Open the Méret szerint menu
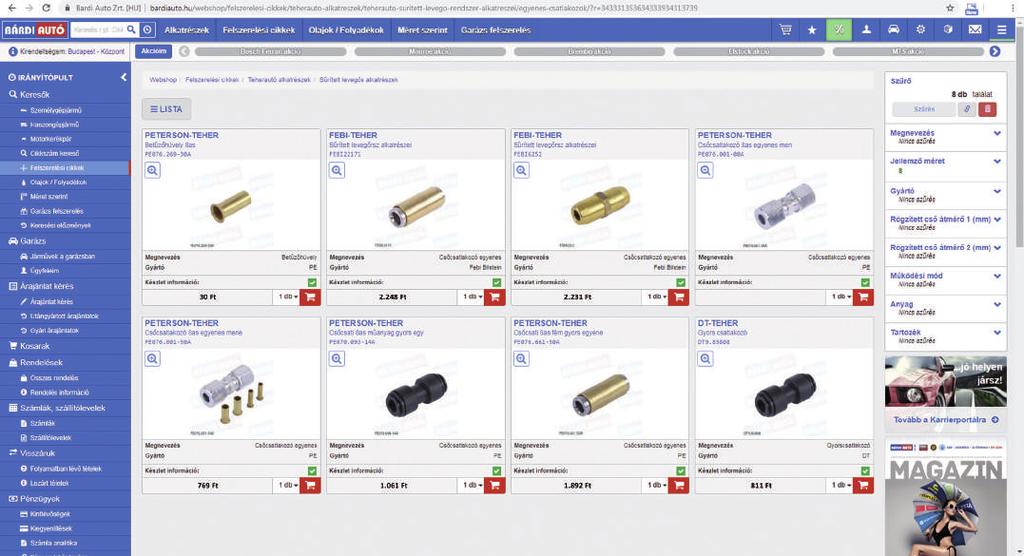This screenshot has height=556, width=1024. point(423,30)
